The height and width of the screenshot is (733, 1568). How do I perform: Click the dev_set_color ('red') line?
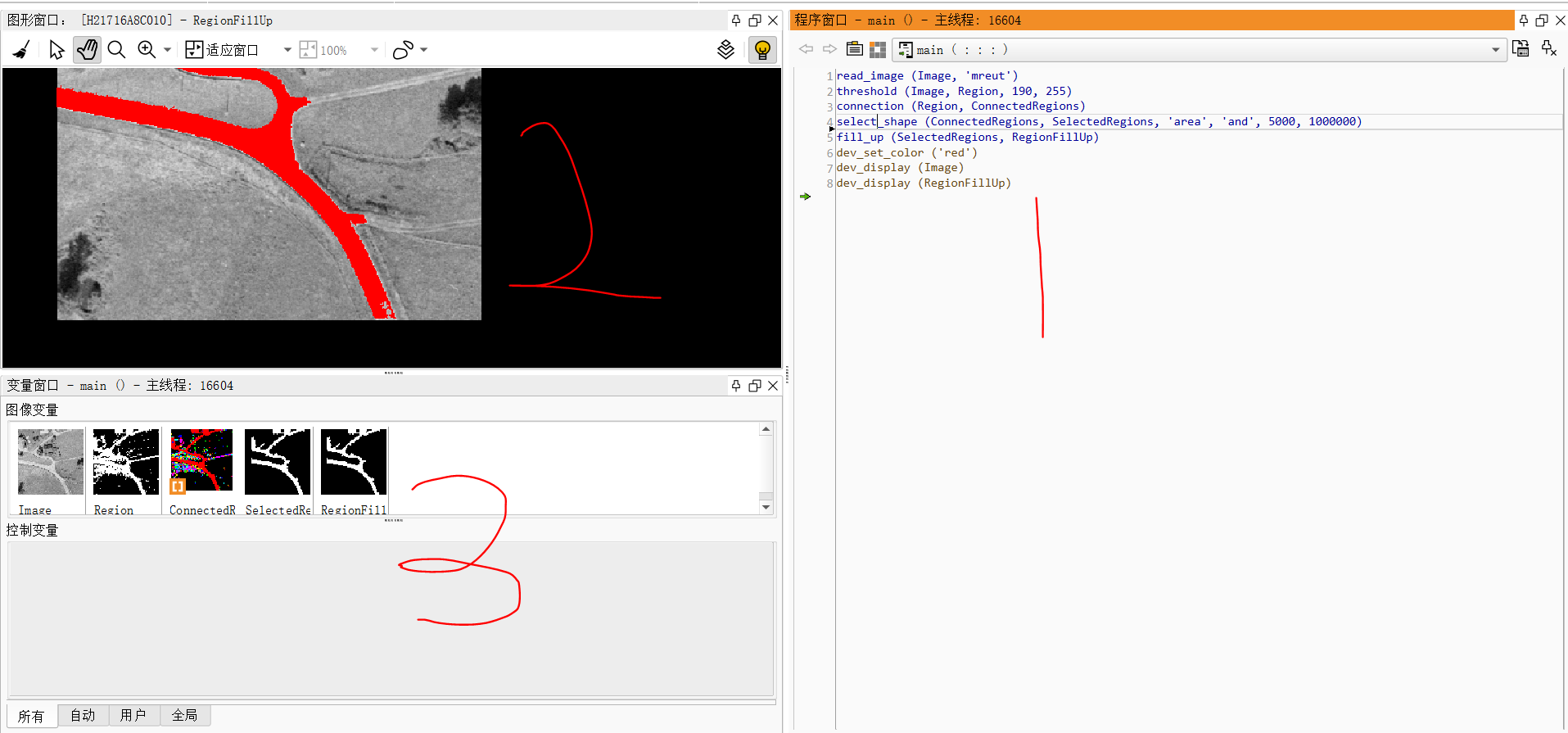[906, 153]
